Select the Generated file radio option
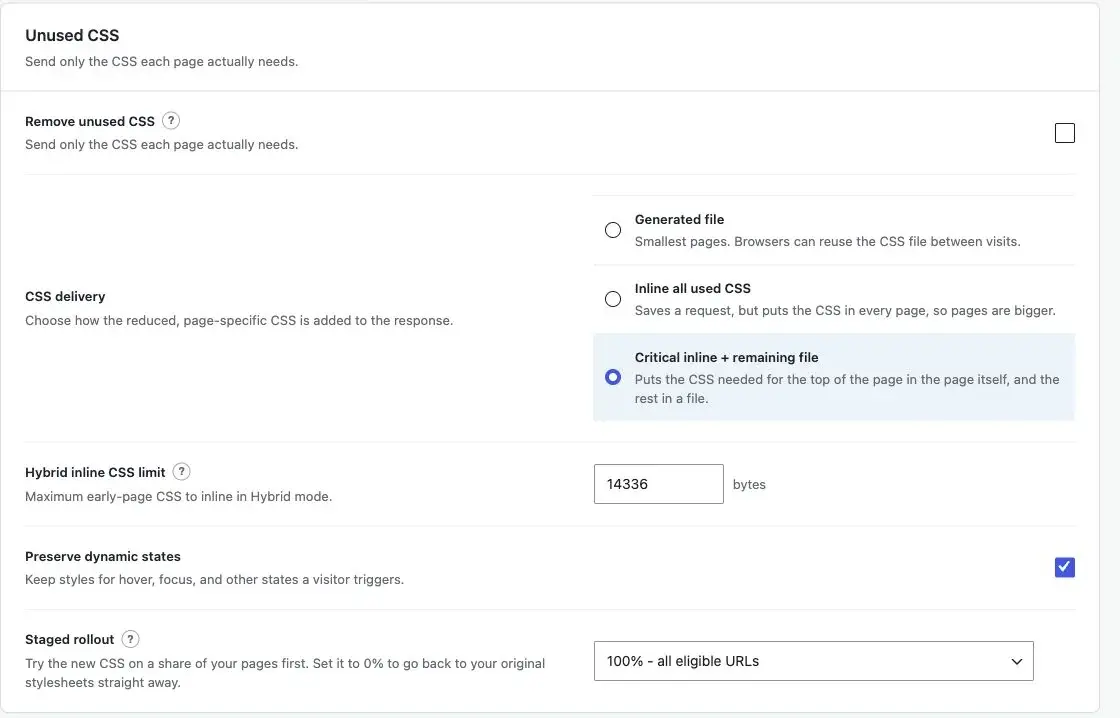Image resolution: width=1120 pixels, height=718 pixels. pos(613,230)
